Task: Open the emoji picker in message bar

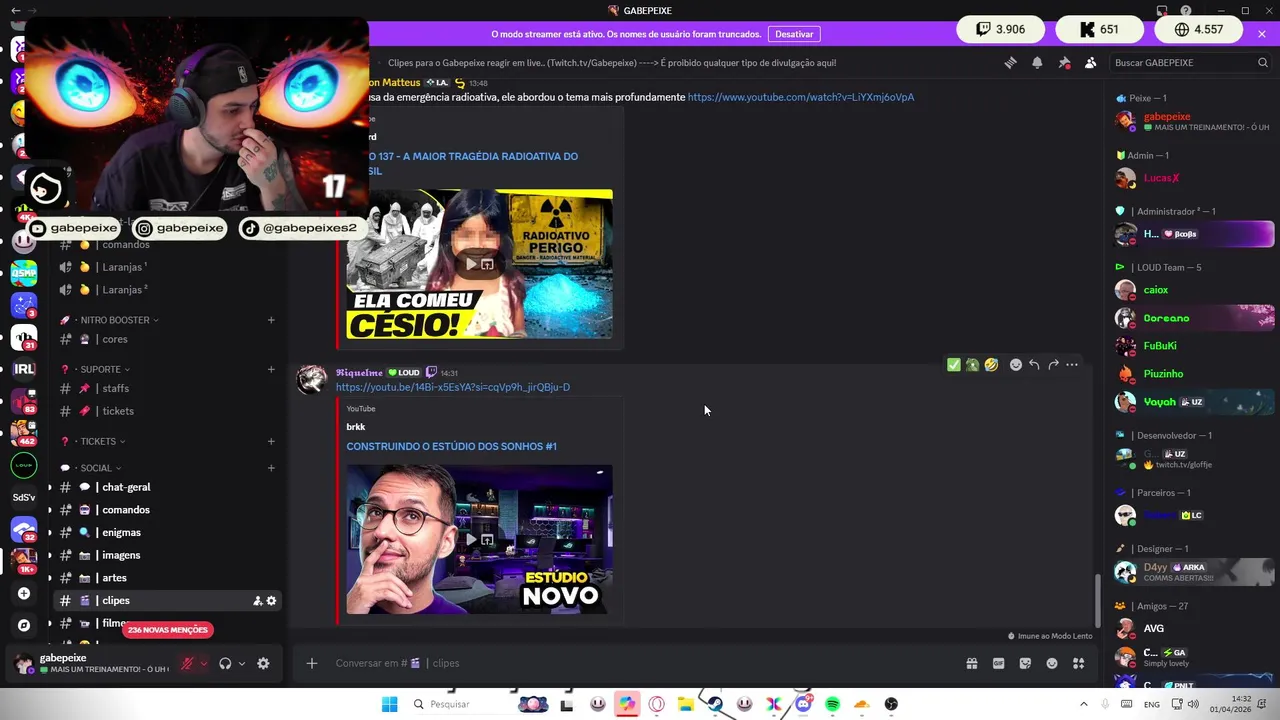Action: pyautogui.click(x=1052, y=663)
